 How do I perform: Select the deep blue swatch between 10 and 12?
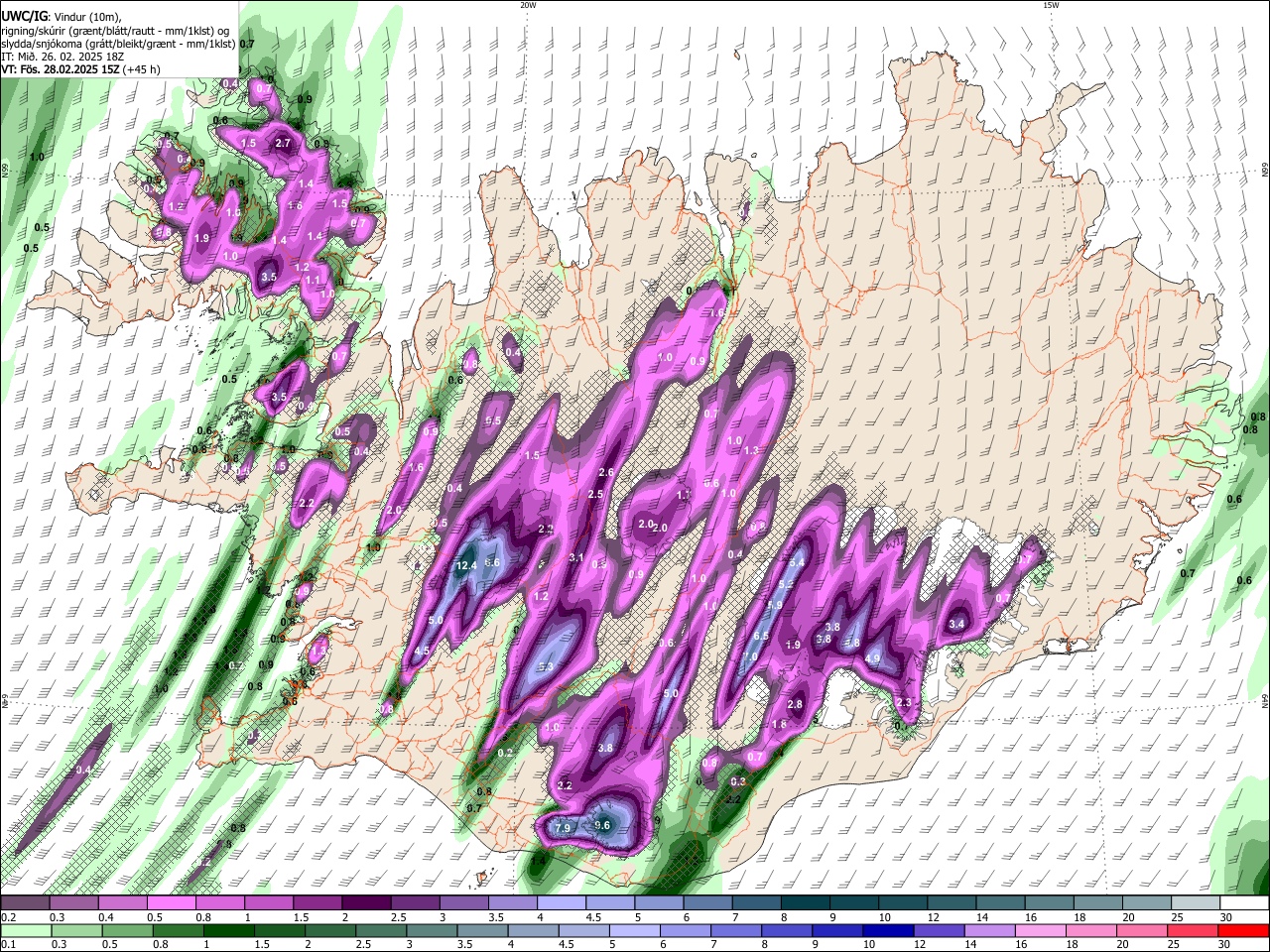click(x=889, y=931)
